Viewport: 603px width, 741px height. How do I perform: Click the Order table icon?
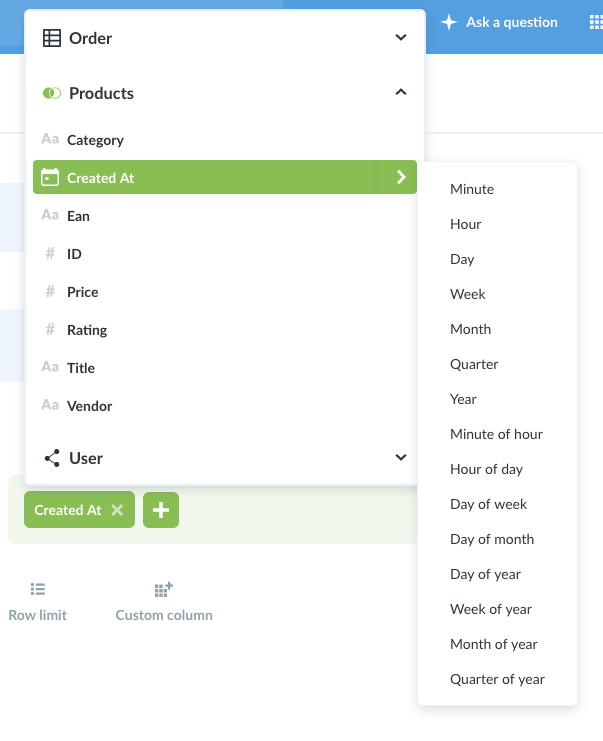pos(52,38)
